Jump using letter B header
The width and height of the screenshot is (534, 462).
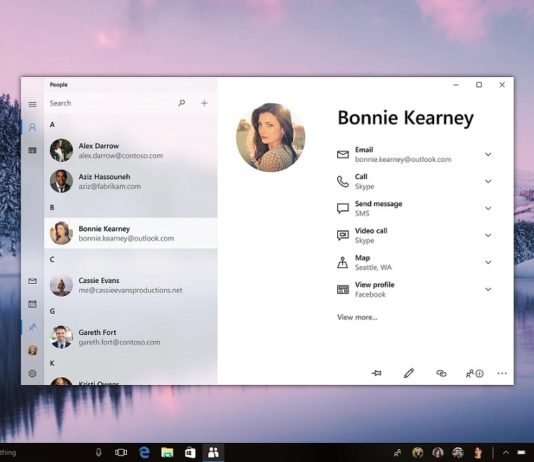tap(52, 207)
